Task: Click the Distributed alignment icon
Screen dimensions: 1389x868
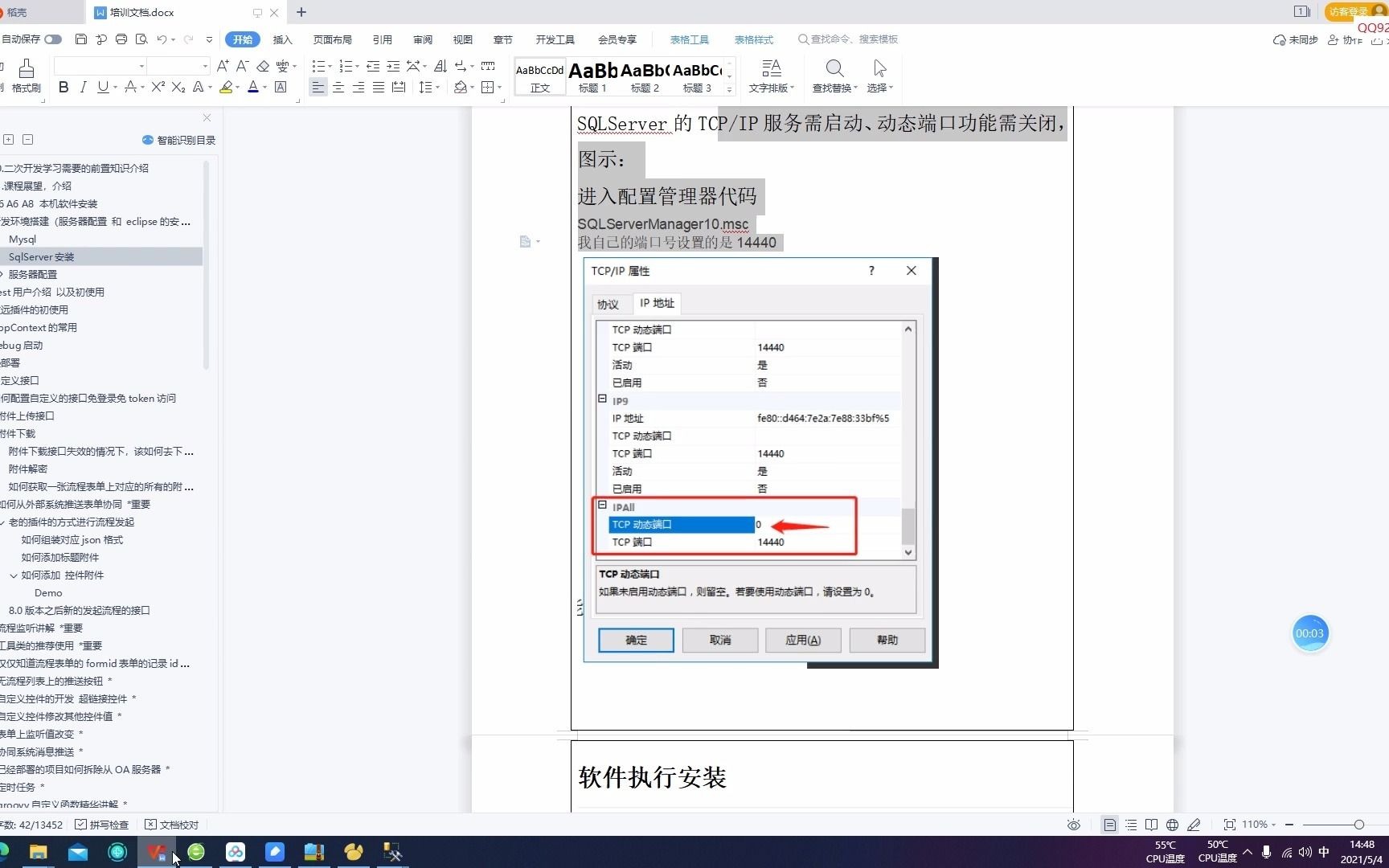Action: (399, 87)
